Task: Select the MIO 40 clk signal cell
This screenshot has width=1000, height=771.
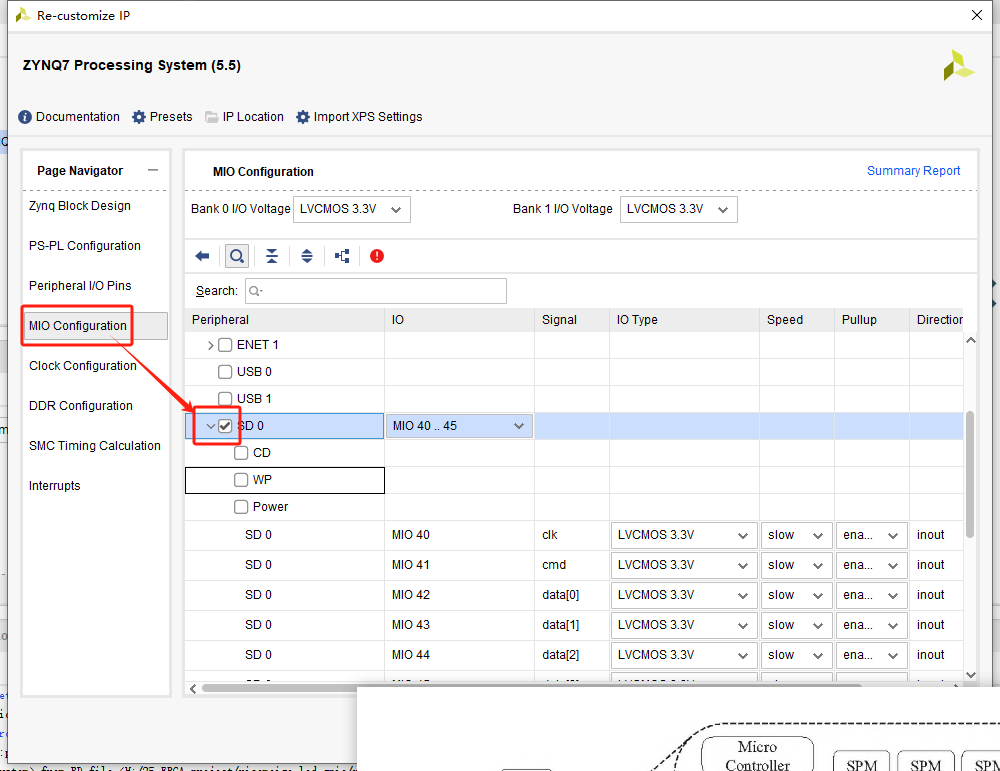Action: 572,535
